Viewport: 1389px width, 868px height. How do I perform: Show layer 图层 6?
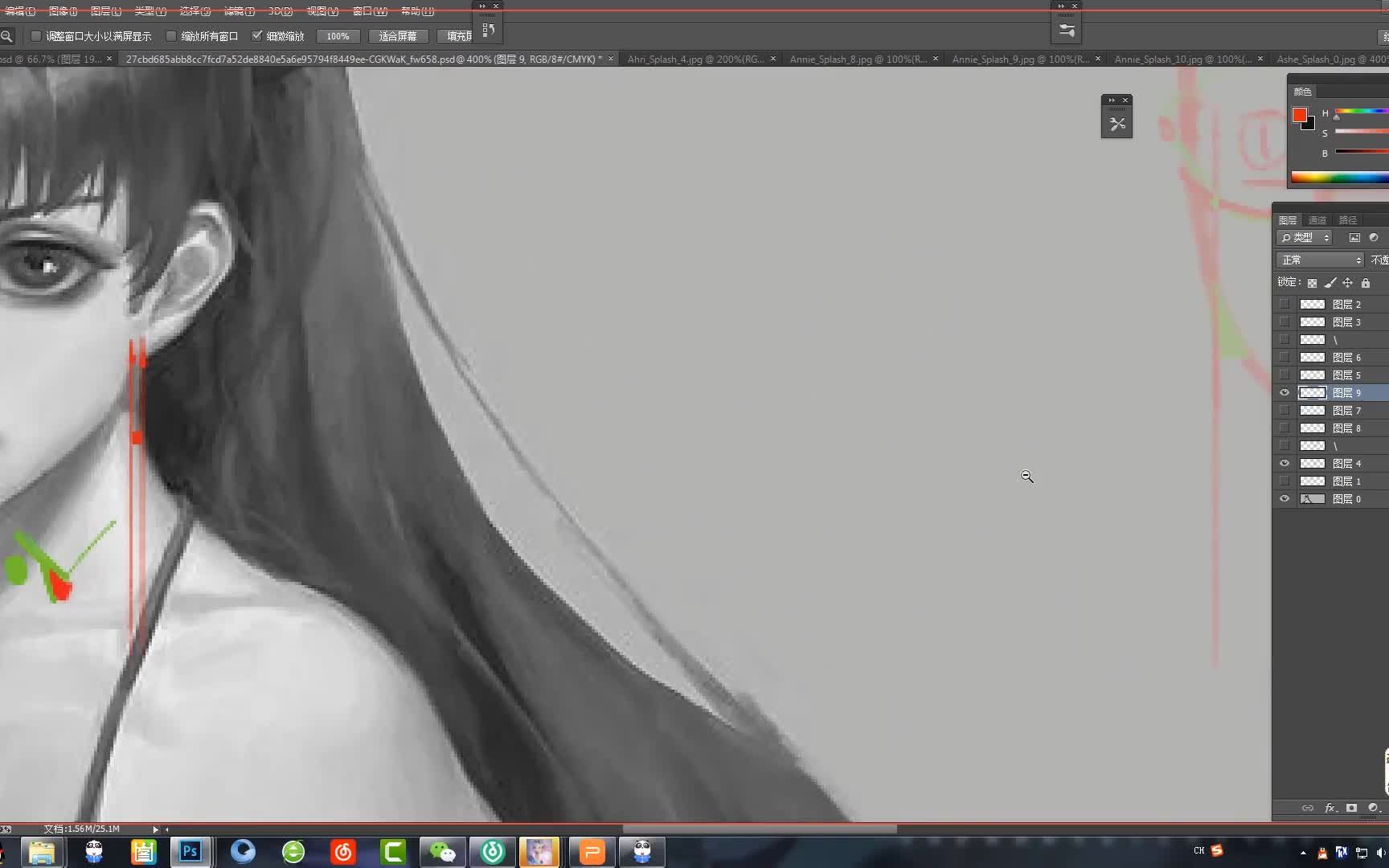tap(1284, 358)
